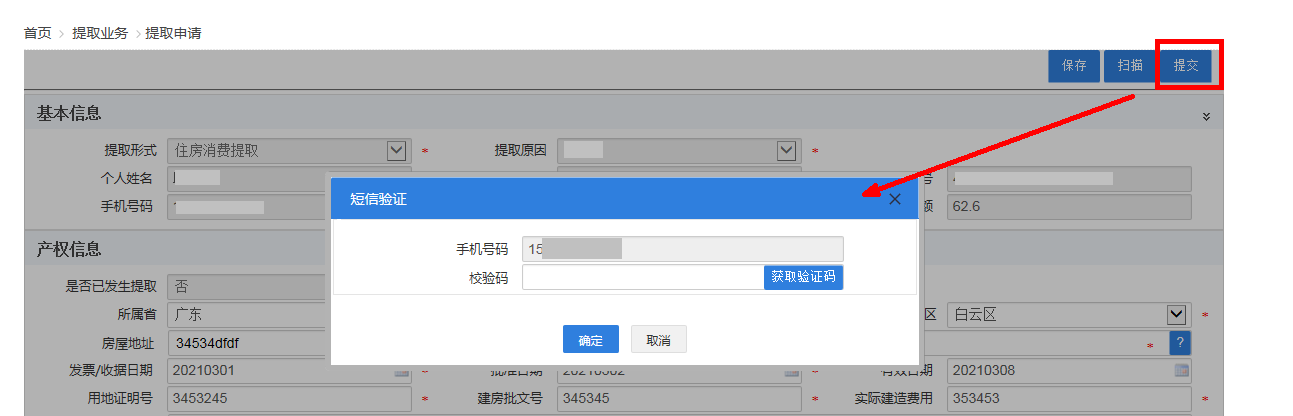This screenshot has width=1293, height=416.
Task: Cancel the SMS verification dialog
Action: 658,340
